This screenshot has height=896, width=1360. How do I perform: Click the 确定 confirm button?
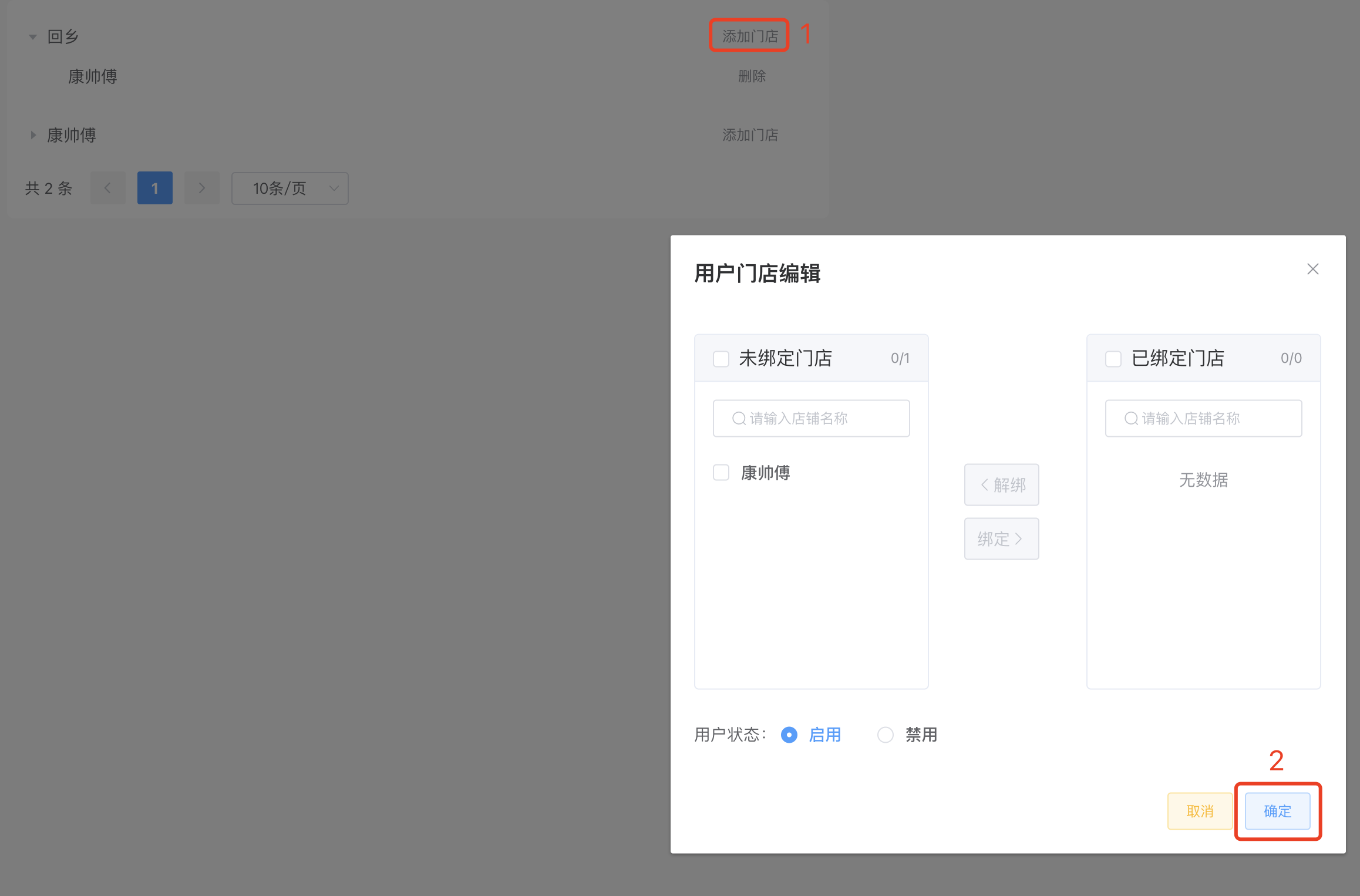coord(1278,811)
